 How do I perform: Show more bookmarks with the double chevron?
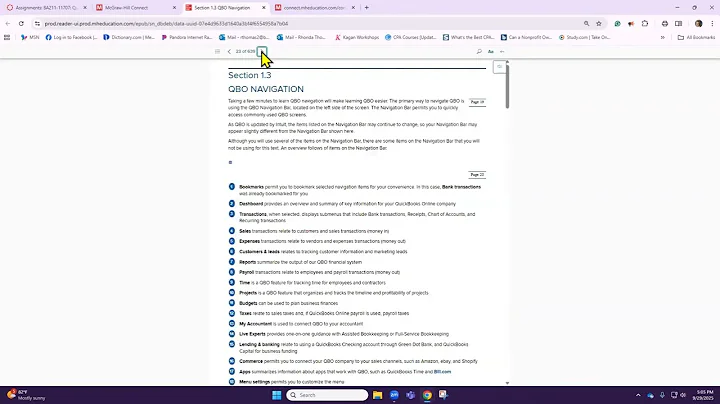pos(663,37)
